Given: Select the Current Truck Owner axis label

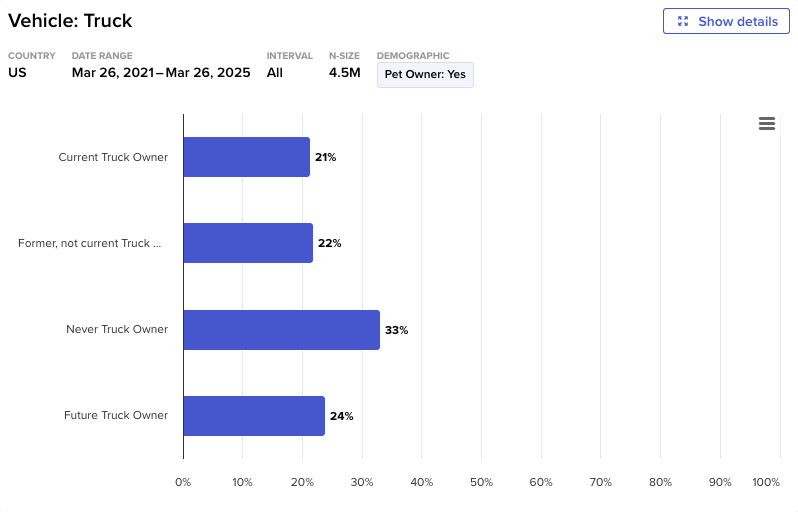Looking at the screenshot, I should pos(113,157).
